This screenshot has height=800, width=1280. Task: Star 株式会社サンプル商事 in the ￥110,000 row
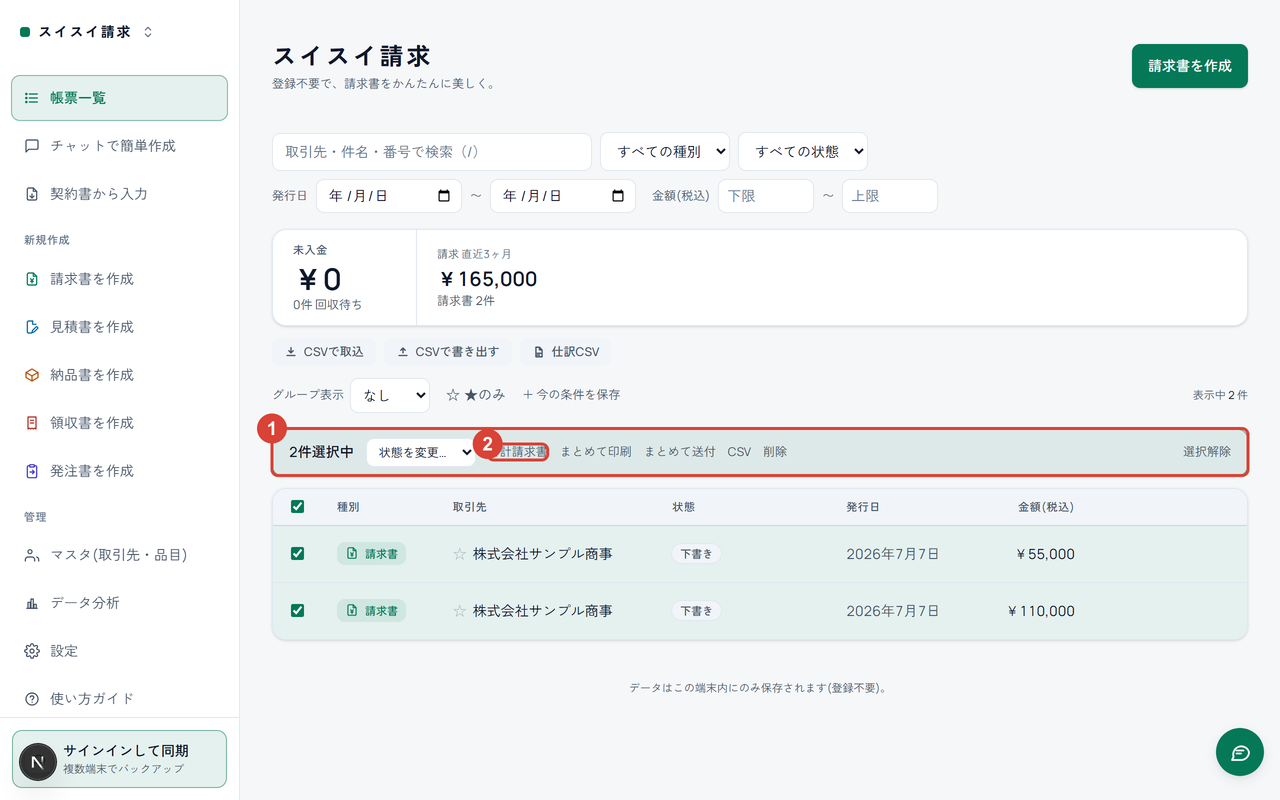tap(460, 610)
